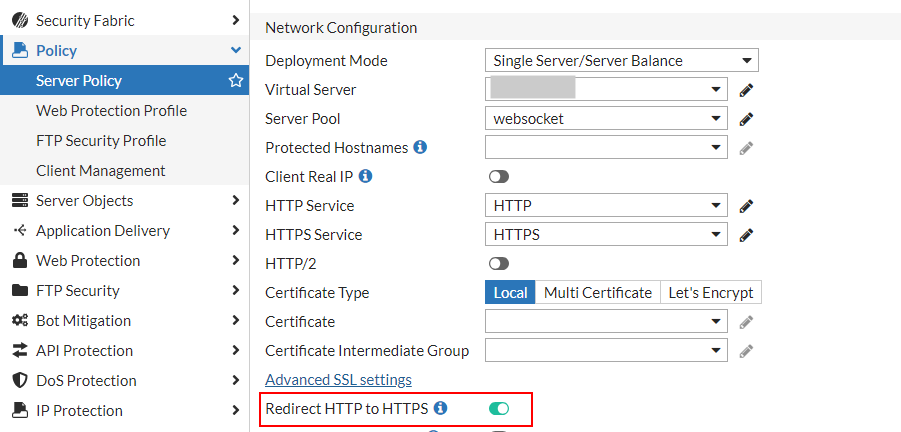Click the edit pencil beside HTTP Service
Image resolution: width=901 pixels, height=432 pixels.
pyautogui.click(x=745, y=206)
